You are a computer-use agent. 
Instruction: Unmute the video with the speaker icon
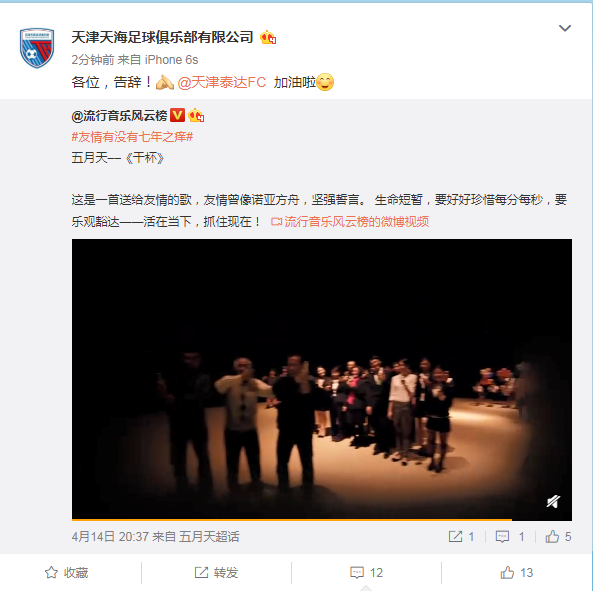(x=553, y=502)
